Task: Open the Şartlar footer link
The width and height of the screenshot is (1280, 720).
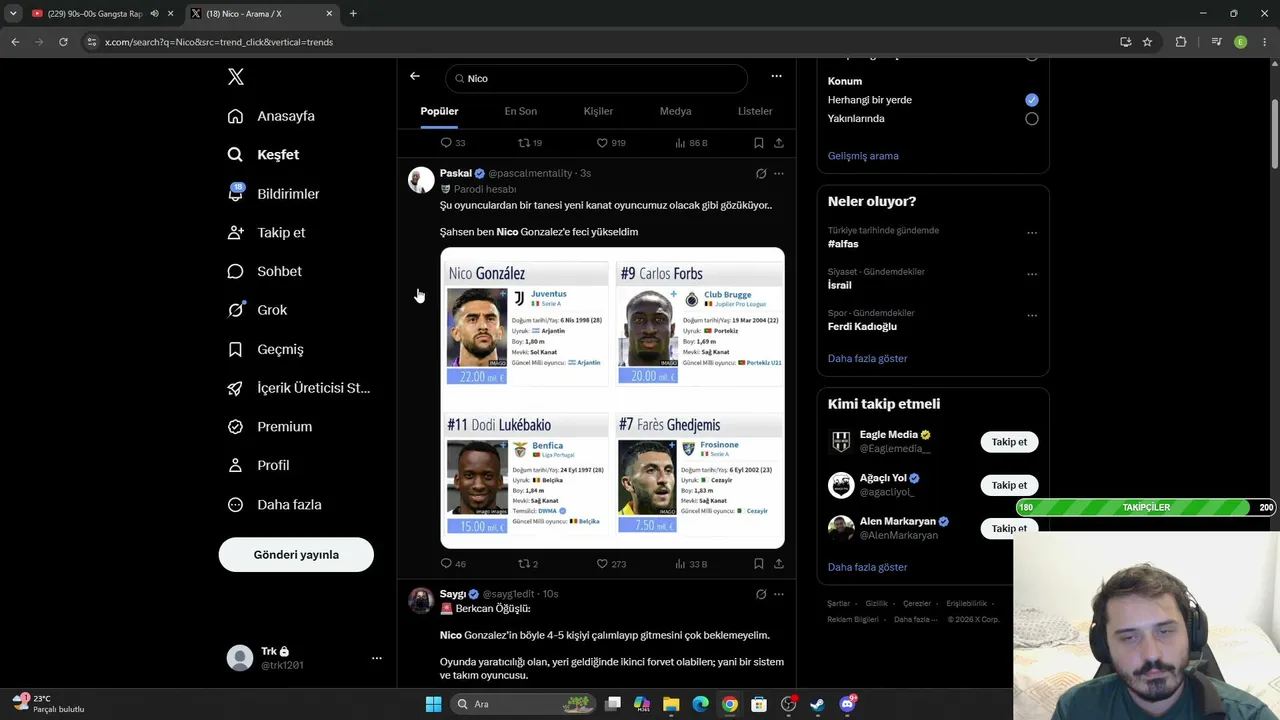Action: [838, 604]
